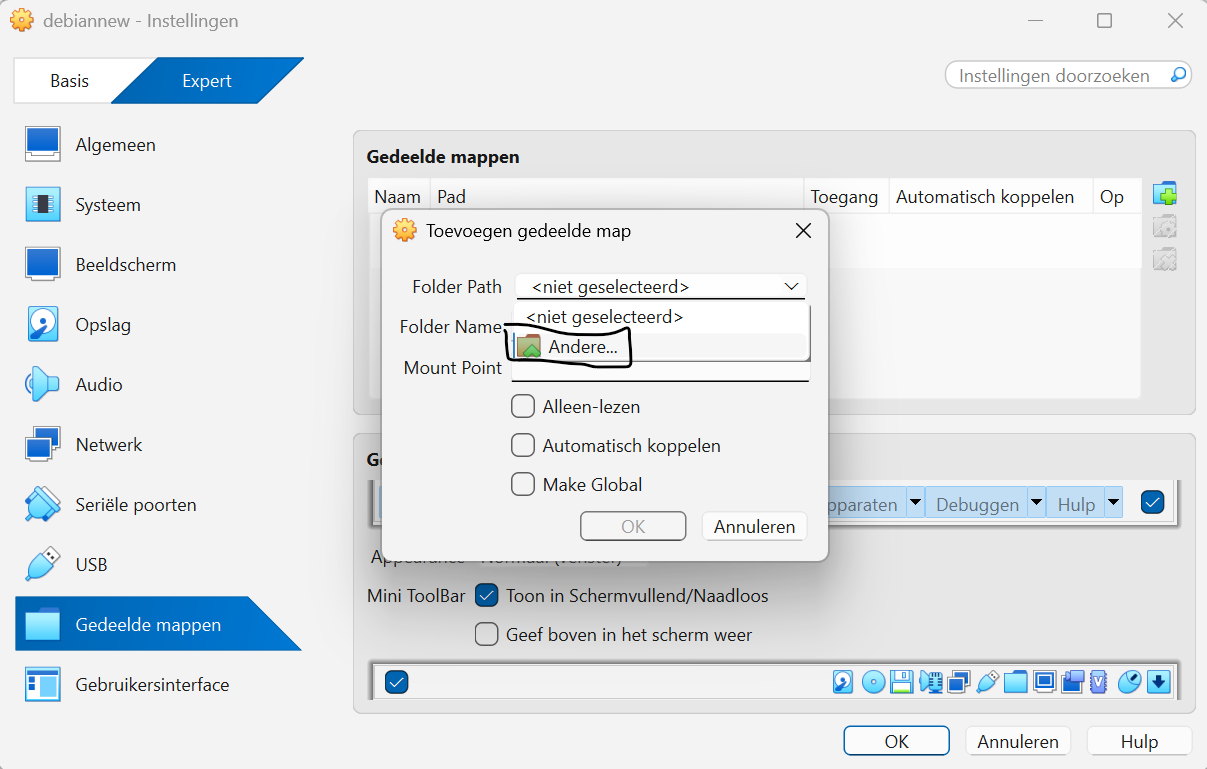Click the audio status bar icon
Image resolution: width=1207 pixels, height=769 pixels.
click(931, 682)
